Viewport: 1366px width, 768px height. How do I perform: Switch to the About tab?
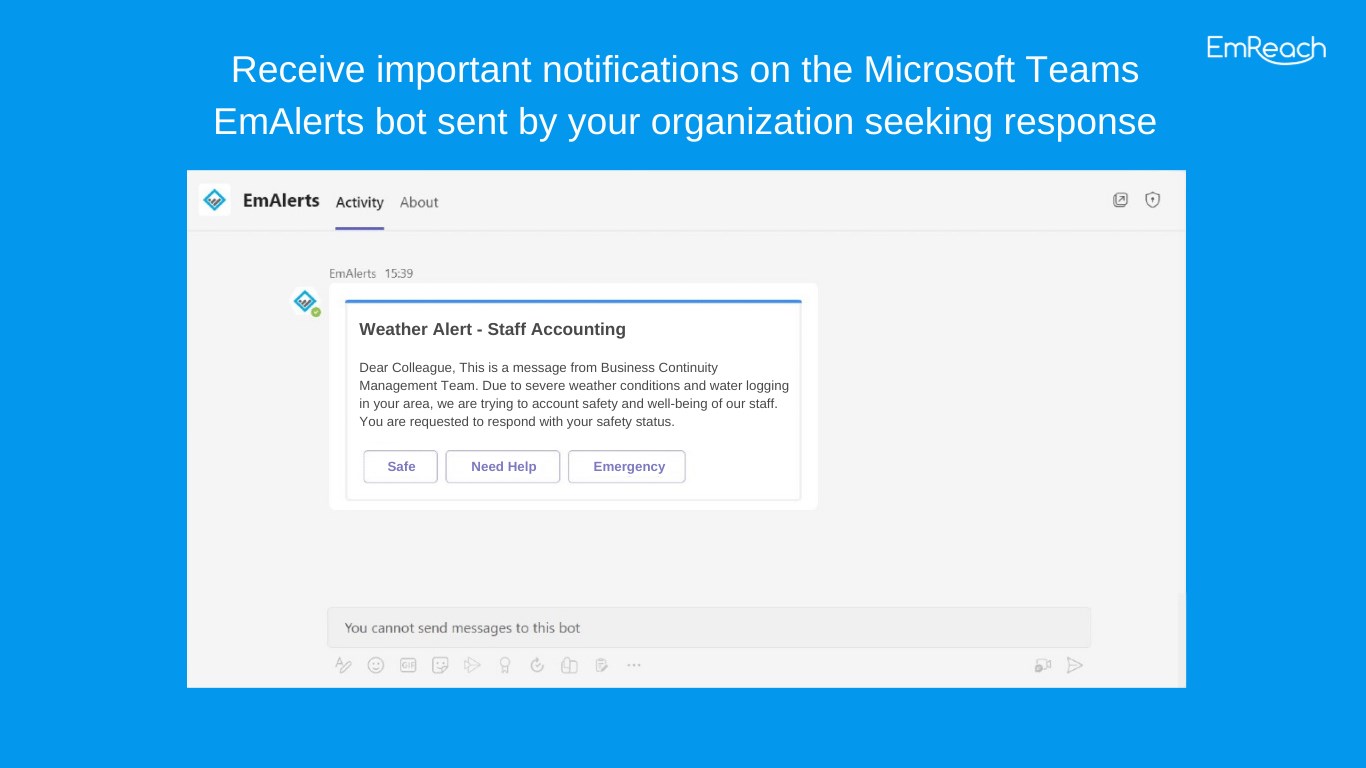point(419,202)
